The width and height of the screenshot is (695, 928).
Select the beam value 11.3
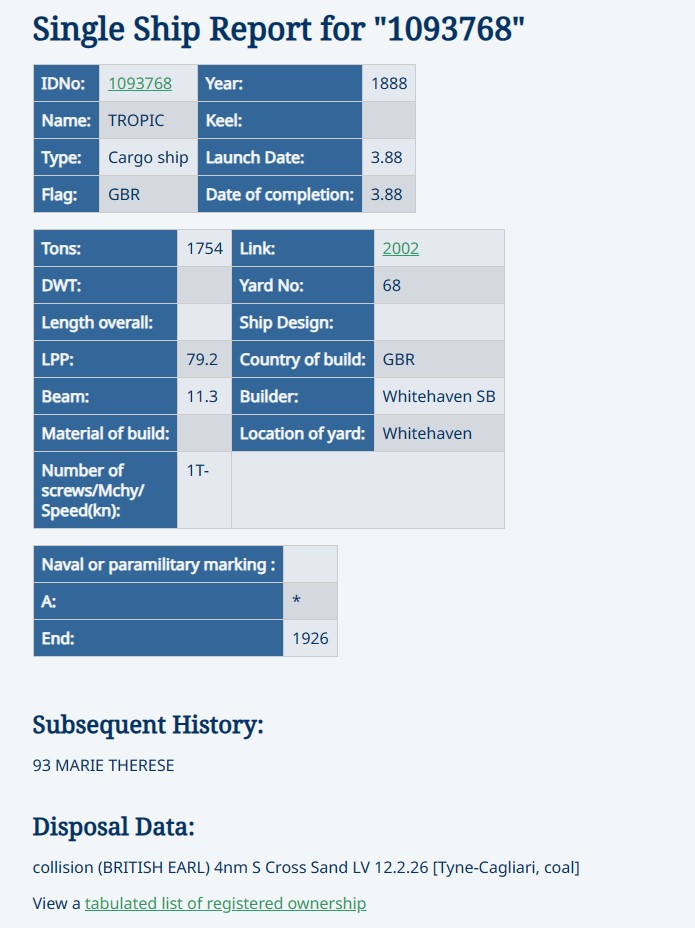pyautogui.click(x=202, y=397)
